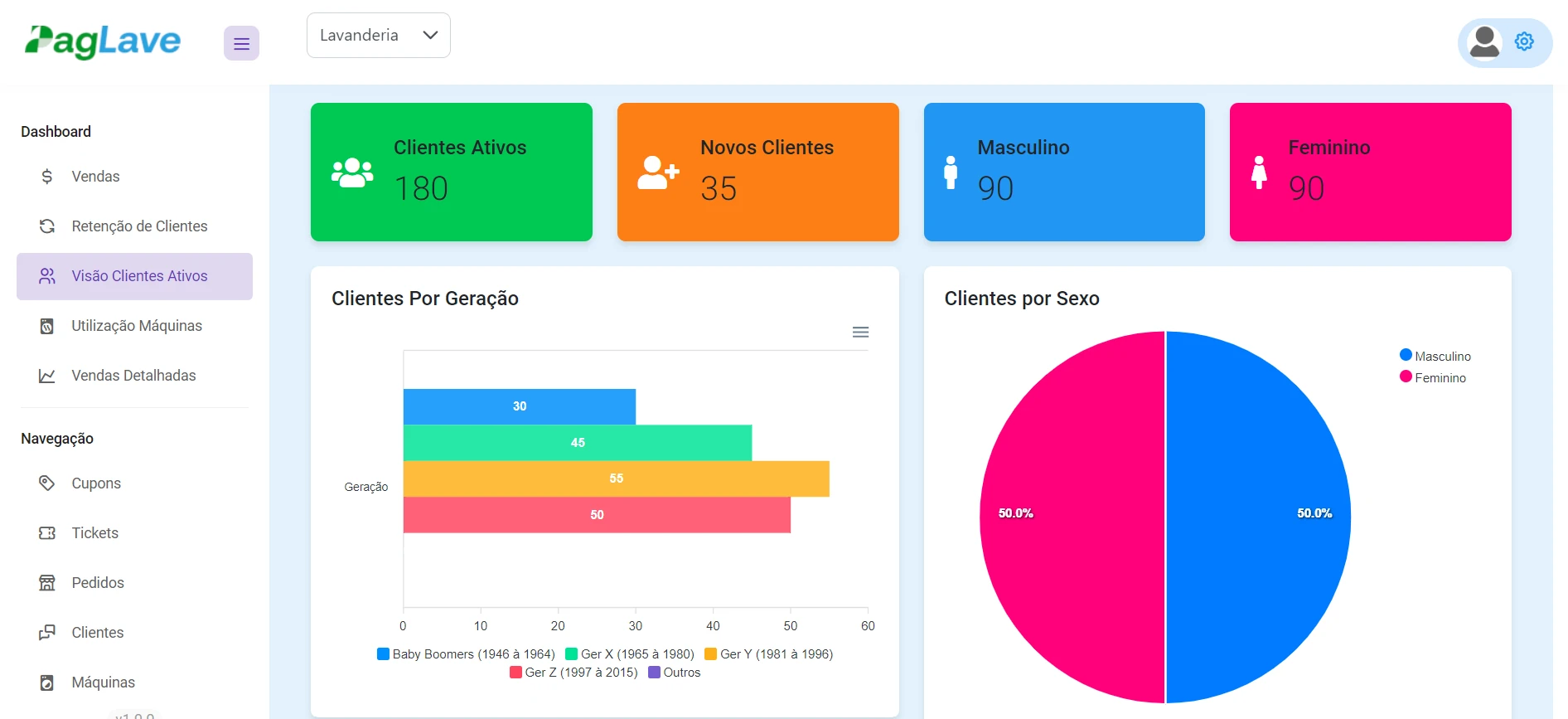Click the PagLave logo
This screenshot has width=1568, height=719.
pos(103,41)
